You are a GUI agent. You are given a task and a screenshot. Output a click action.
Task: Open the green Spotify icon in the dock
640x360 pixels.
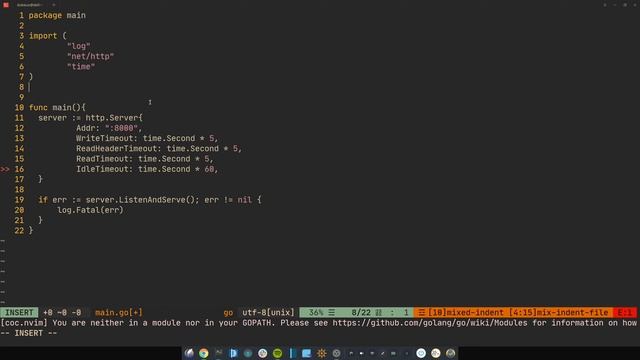click(277, 353)
